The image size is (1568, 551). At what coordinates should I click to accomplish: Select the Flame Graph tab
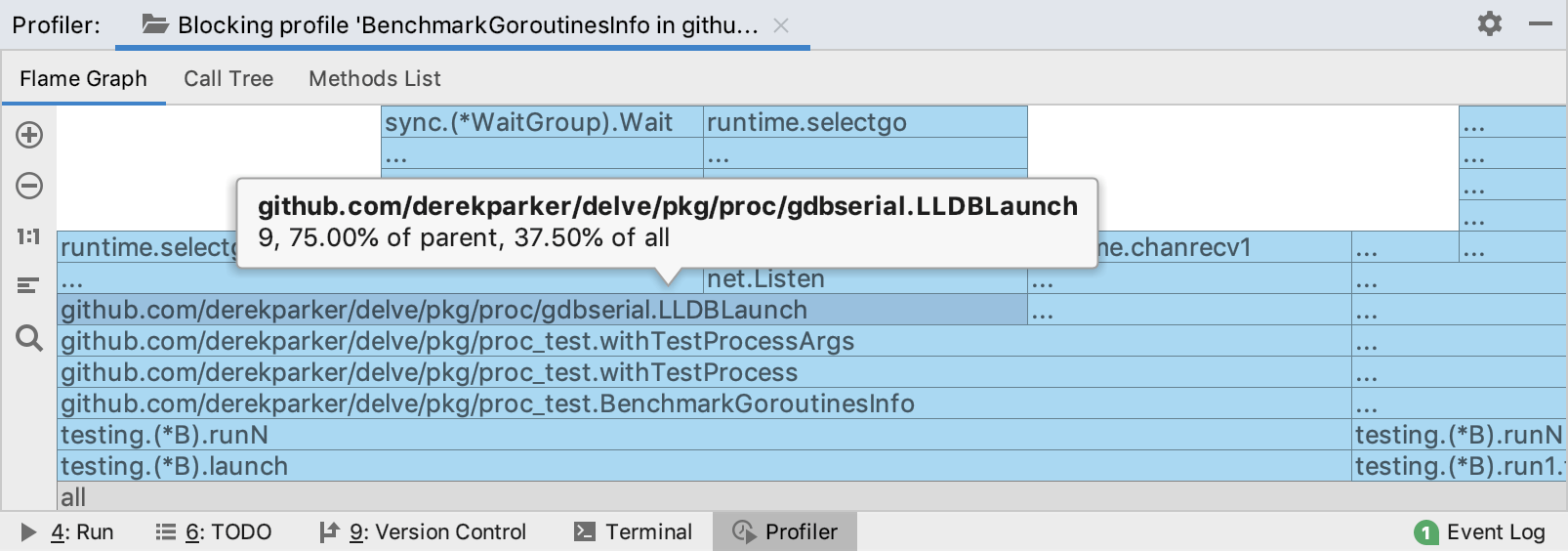coord(83,78)
